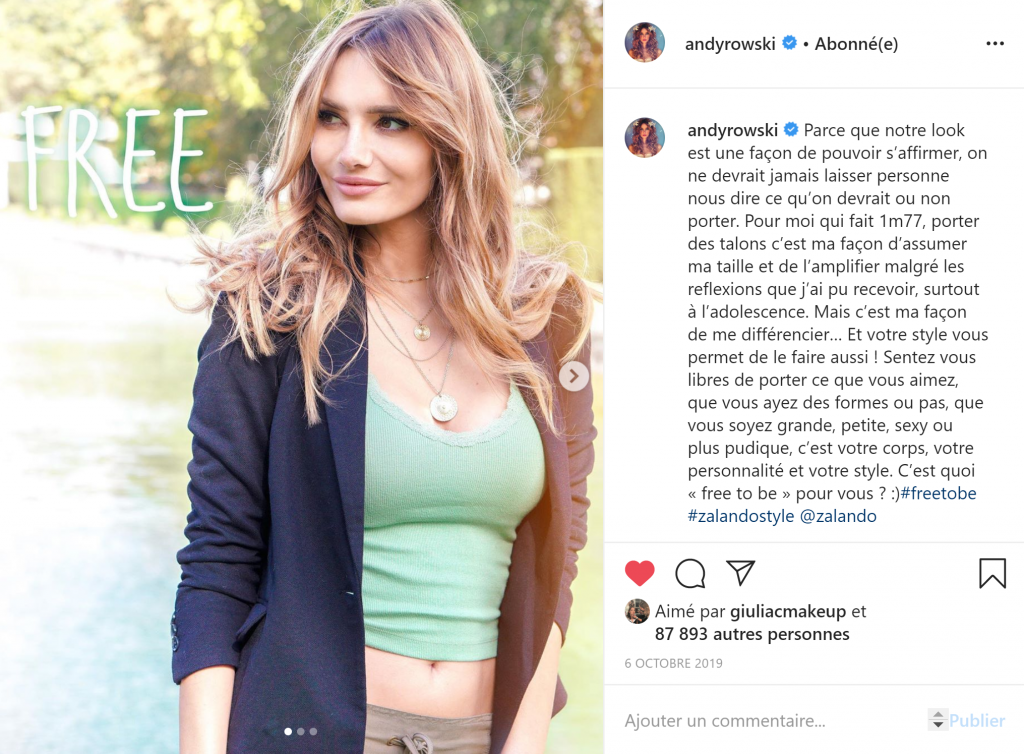The width and height of the screenshot is (1024, 754).
Task: Select the third carousel dot indicator
Action: pyautogui.click(x=313, y=731)
